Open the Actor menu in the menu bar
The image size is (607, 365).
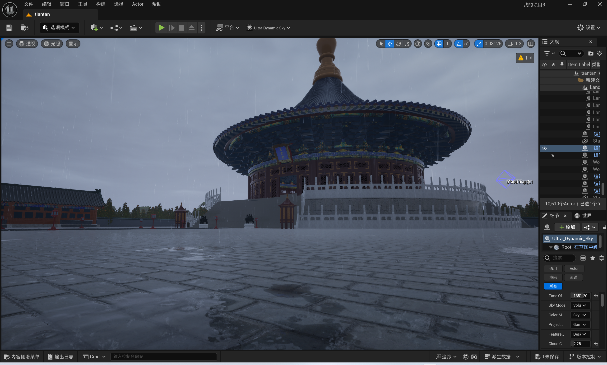coord(137,4)
